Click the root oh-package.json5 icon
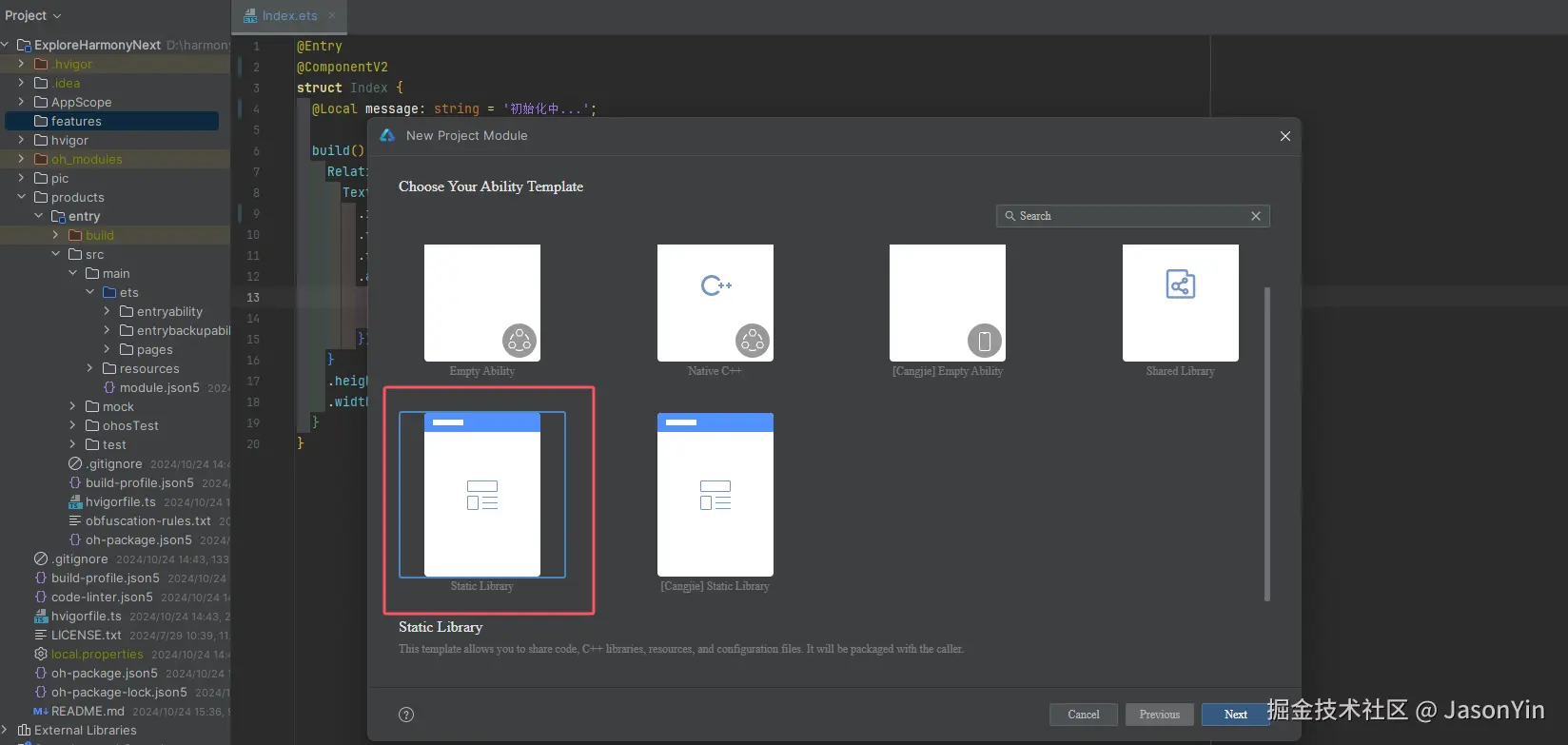 41,673
